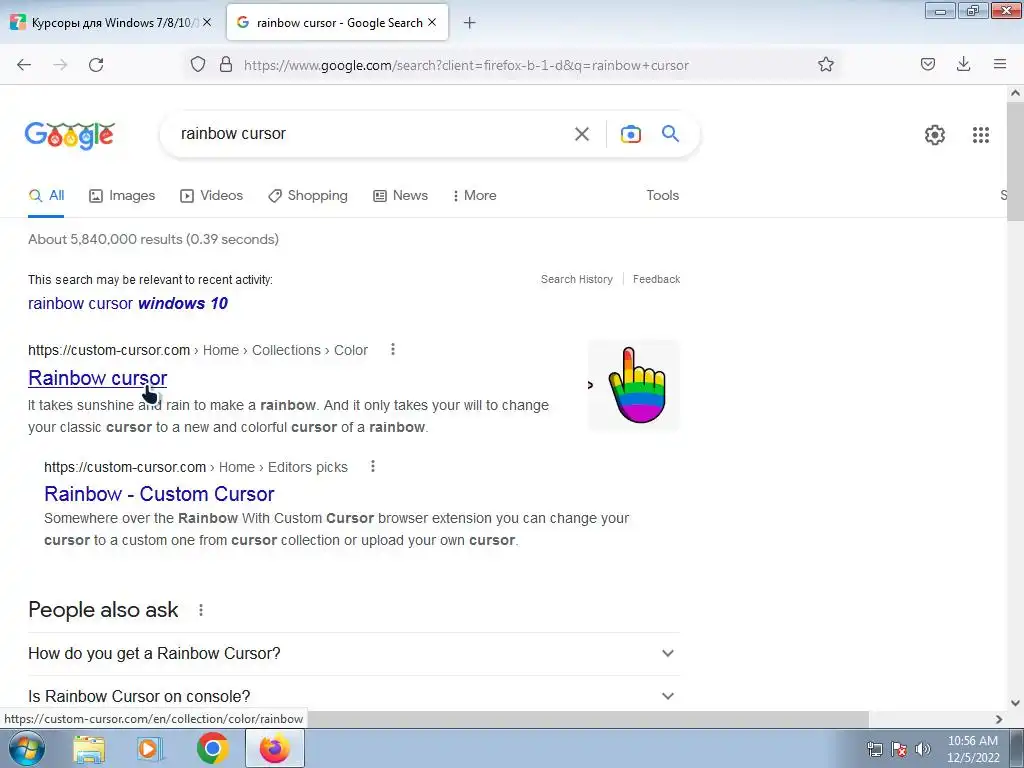
Task: Open the tracking protection shield icon
Action: pyautogui.click(x=198, y=65)
